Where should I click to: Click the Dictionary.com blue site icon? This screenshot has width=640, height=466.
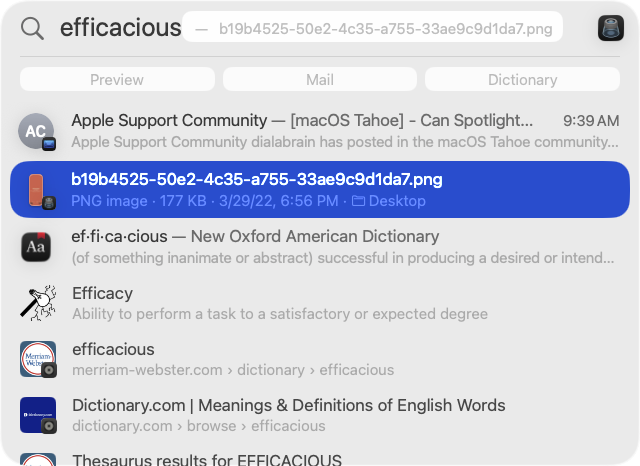tap(38, 415)
